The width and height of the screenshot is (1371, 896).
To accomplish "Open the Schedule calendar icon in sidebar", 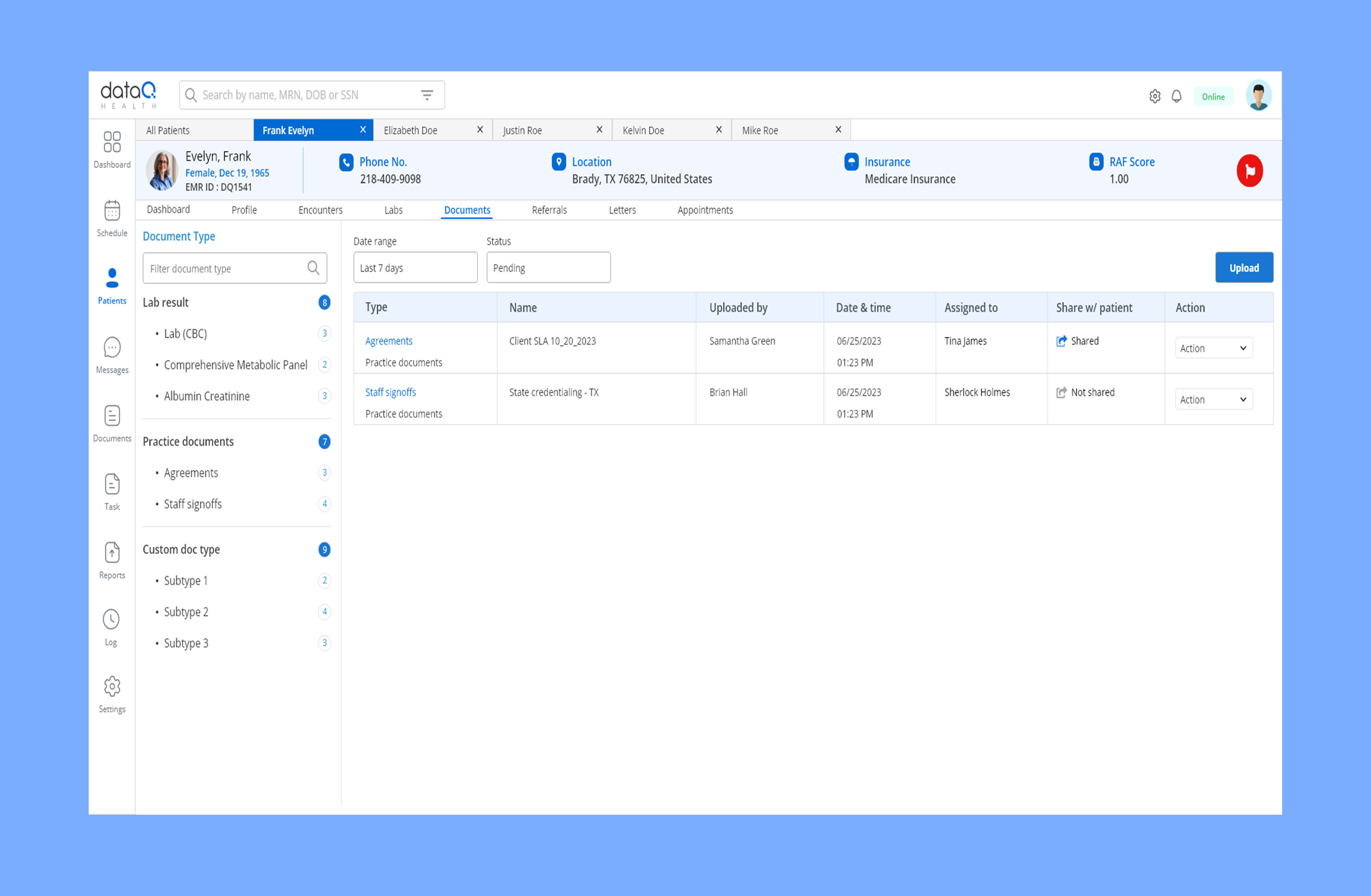I will pyautogui.click(x=112, y=211).
